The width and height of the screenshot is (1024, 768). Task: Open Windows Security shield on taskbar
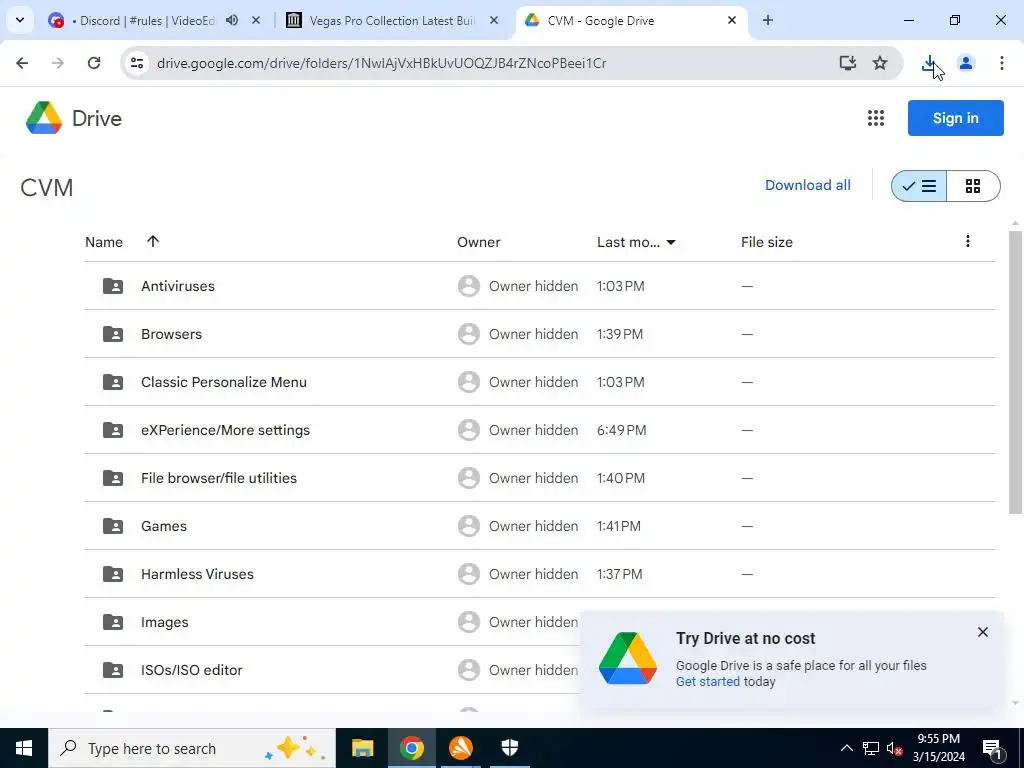tap(509, 748)
